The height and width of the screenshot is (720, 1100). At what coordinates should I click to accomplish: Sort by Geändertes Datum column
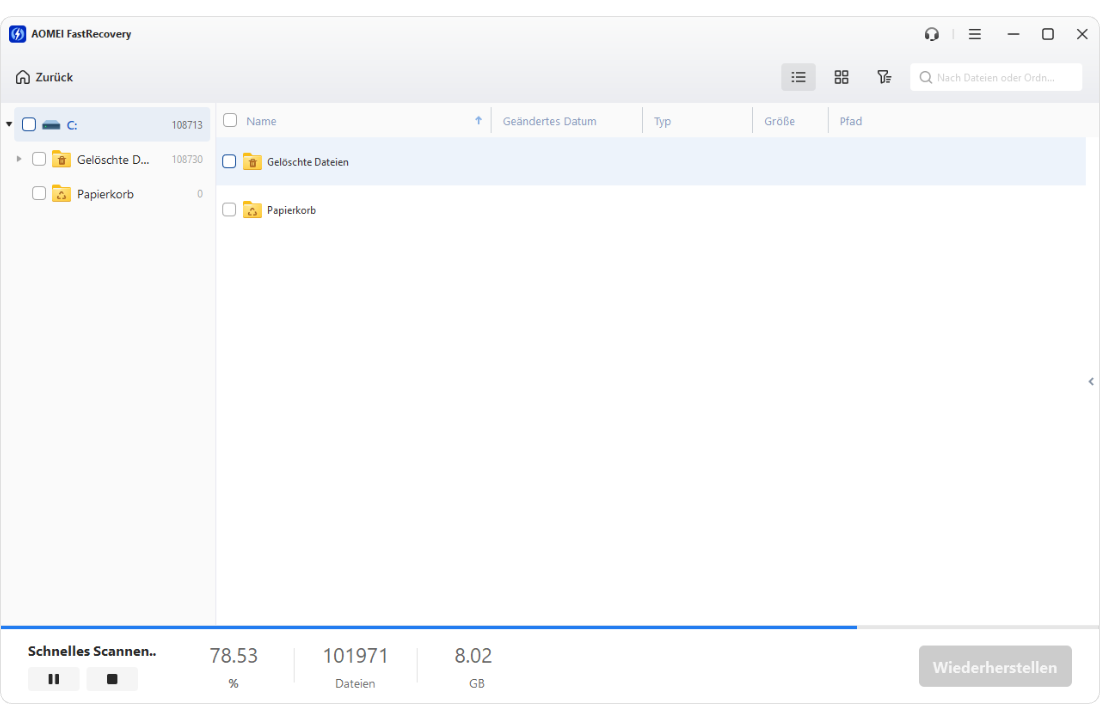tap(549, 121)
